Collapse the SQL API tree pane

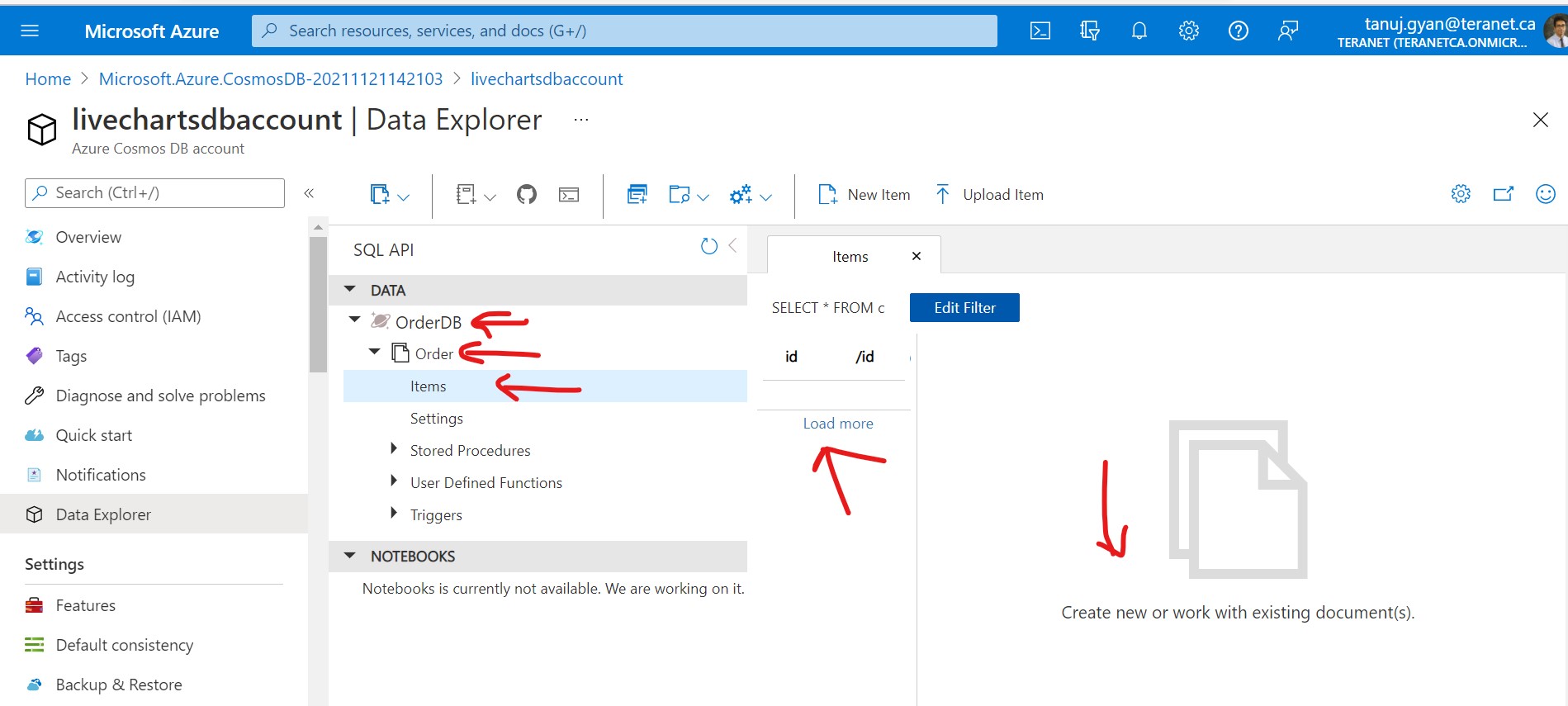732,245
